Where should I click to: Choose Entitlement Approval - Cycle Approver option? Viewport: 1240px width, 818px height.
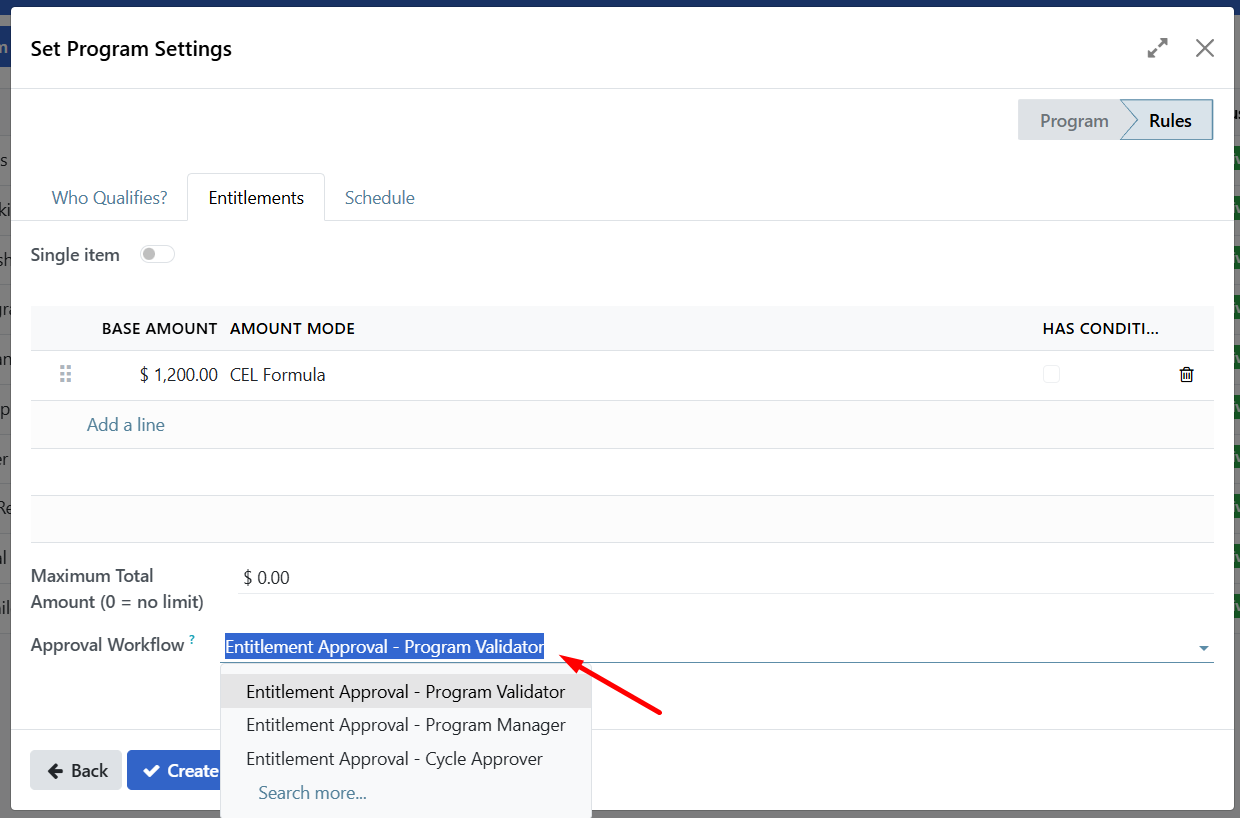click(394, 759)
